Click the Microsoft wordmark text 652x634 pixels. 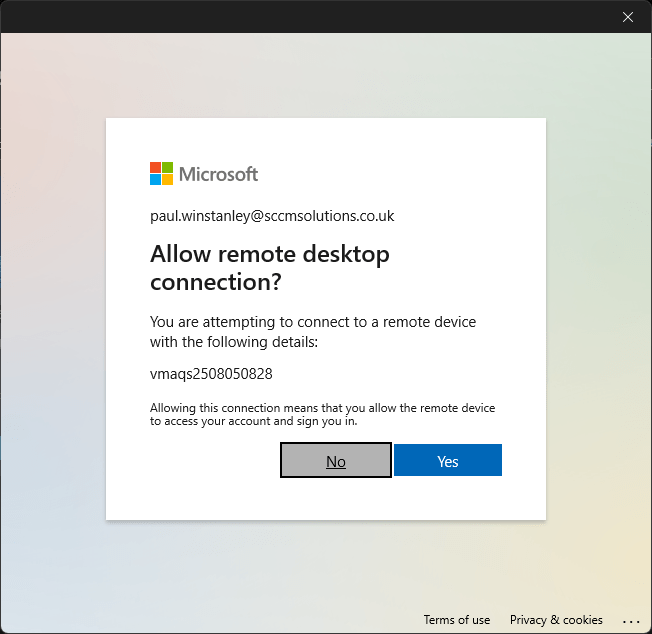click(x=218, y=174)
